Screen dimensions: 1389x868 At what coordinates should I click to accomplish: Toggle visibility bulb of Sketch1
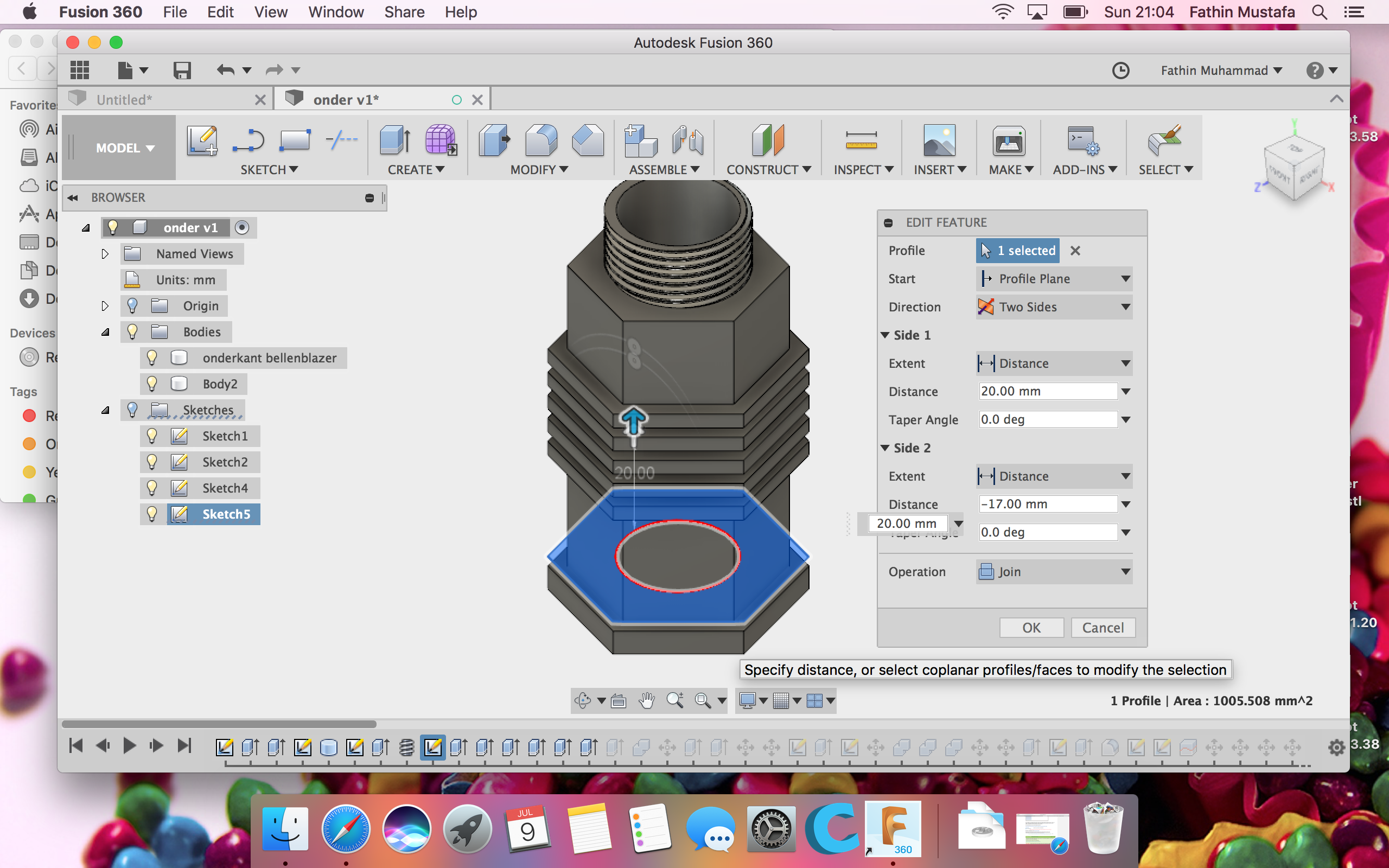coord(152,436)
